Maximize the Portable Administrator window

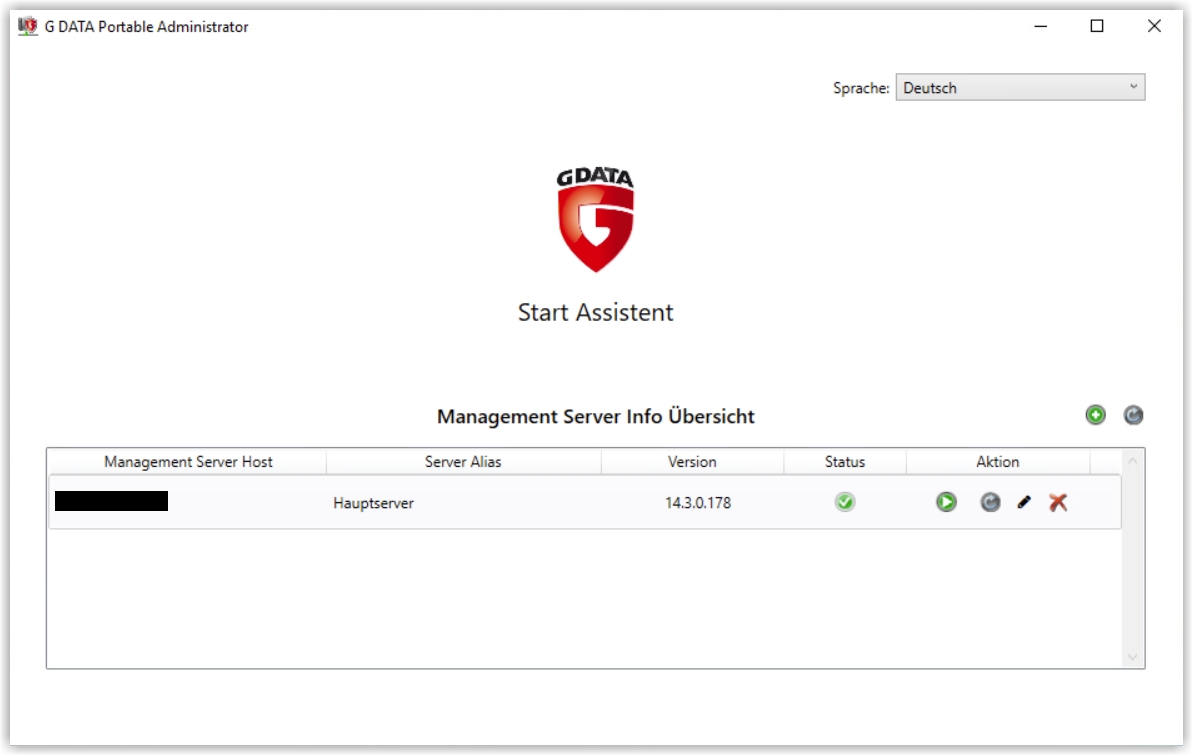tap(1097, 27)
